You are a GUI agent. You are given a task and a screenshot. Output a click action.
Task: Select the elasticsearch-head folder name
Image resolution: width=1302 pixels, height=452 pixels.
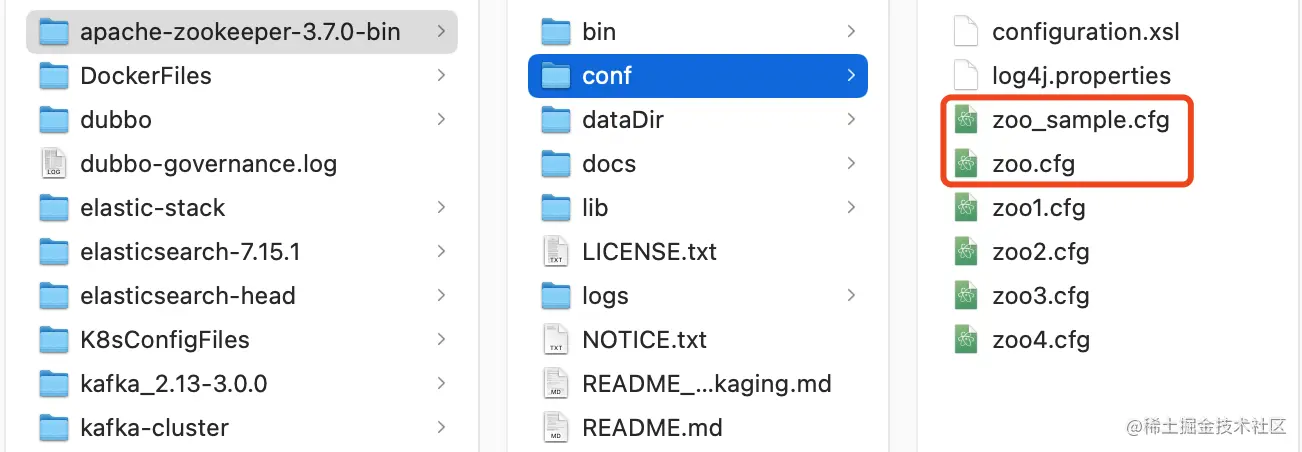pyautogui.click(x=188, y=296)
